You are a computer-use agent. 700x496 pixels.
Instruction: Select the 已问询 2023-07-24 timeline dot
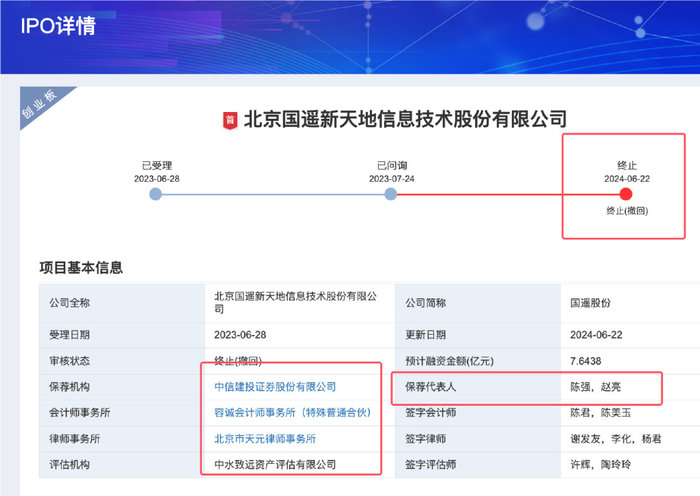tap(391, 194)
